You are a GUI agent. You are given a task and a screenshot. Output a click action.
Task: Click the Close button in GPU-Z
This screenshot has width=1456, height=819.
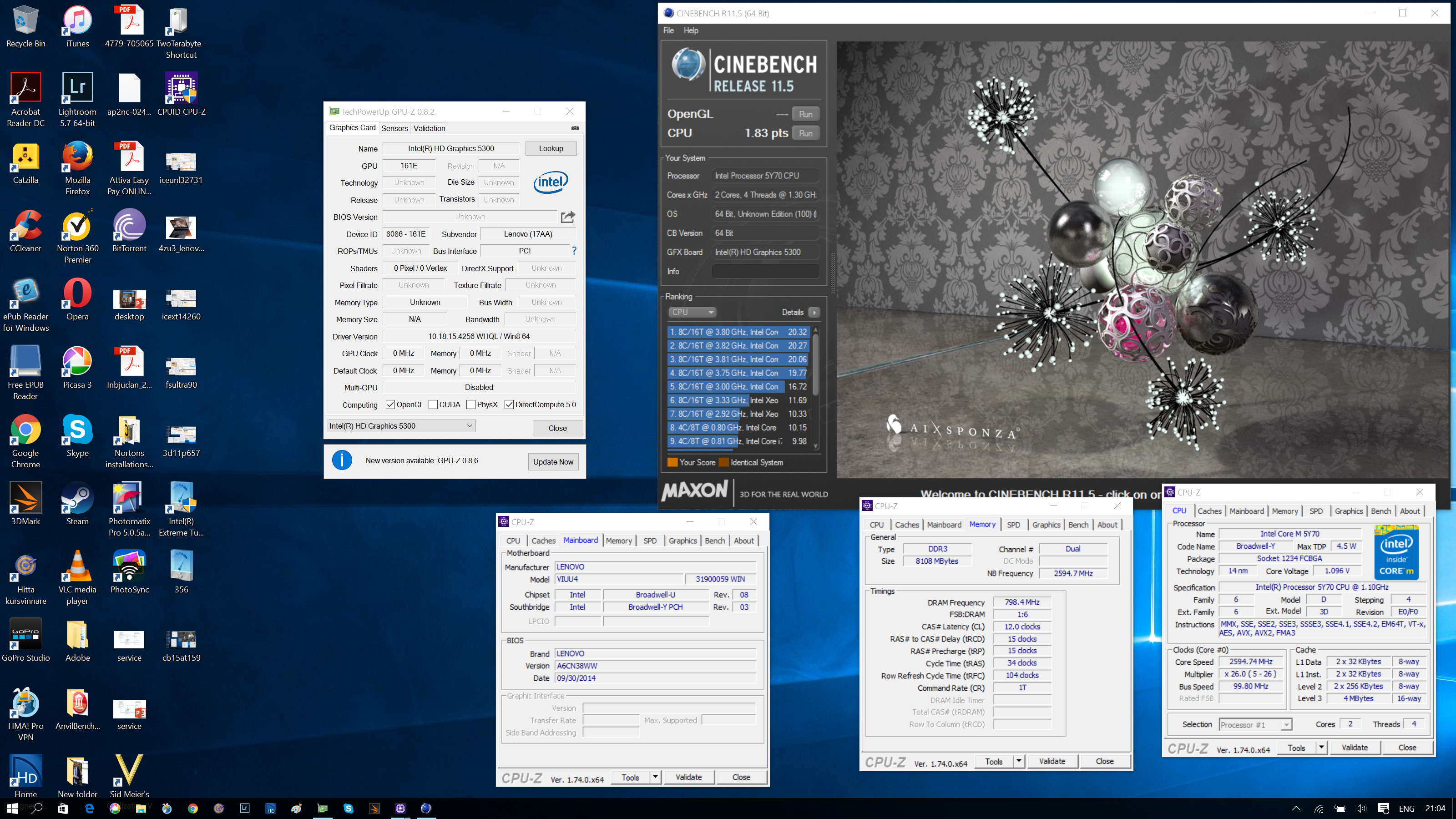557,428
